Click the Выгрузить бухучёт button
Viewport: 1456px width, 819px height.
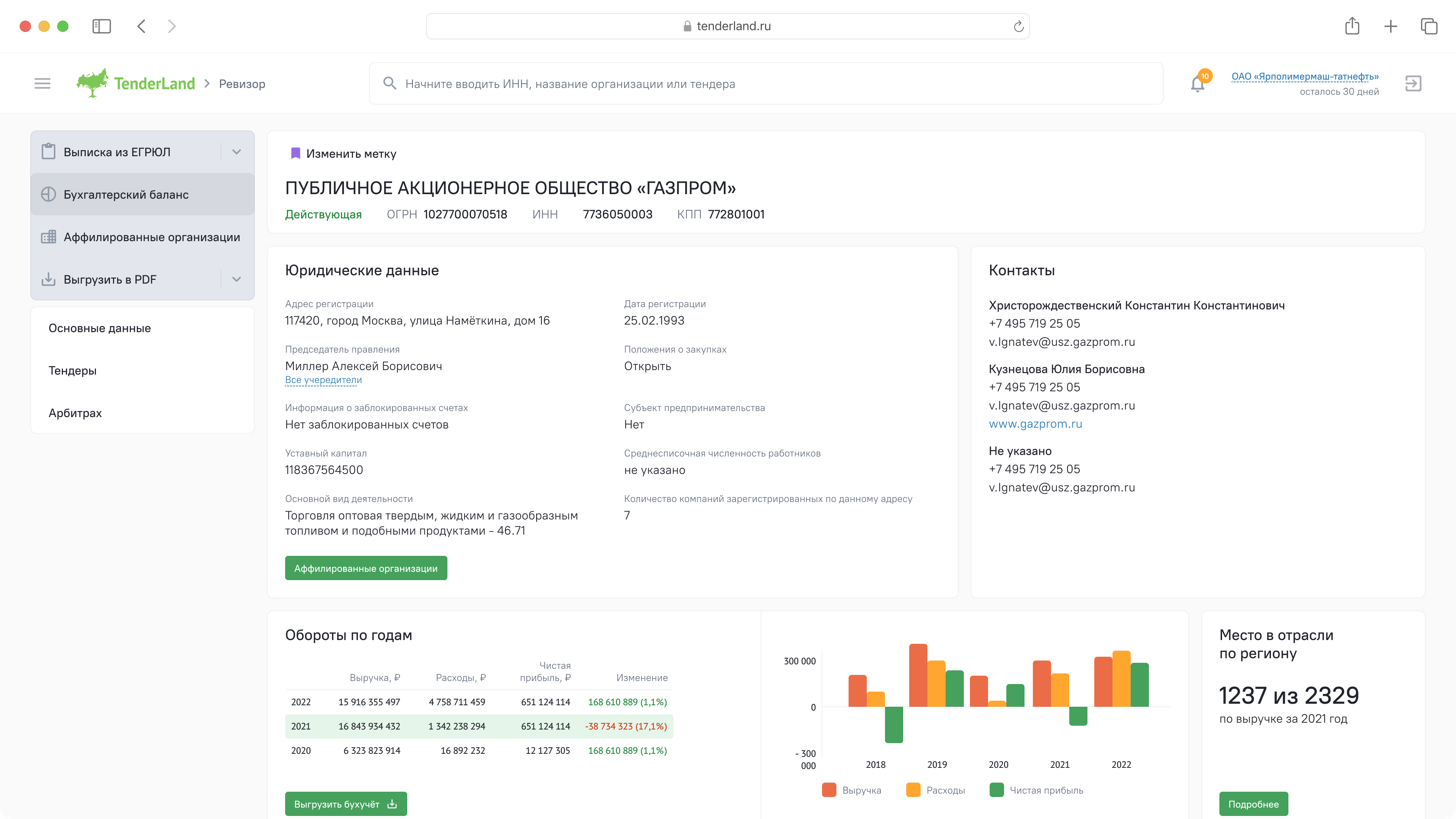(345, 804)
